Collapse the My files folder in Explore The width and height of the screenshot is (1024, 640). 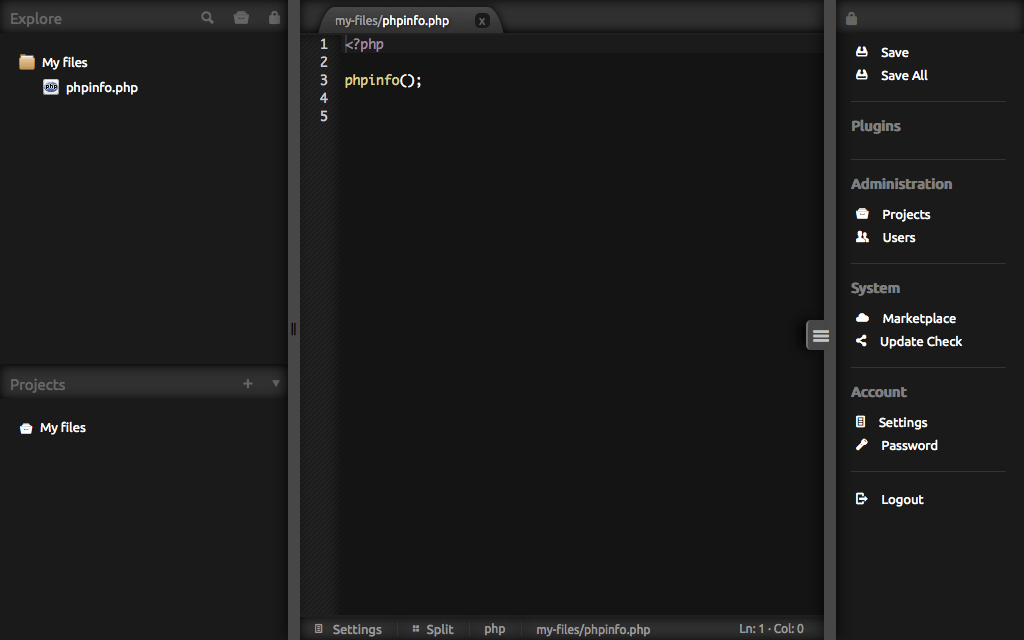(x=25, y=61)
